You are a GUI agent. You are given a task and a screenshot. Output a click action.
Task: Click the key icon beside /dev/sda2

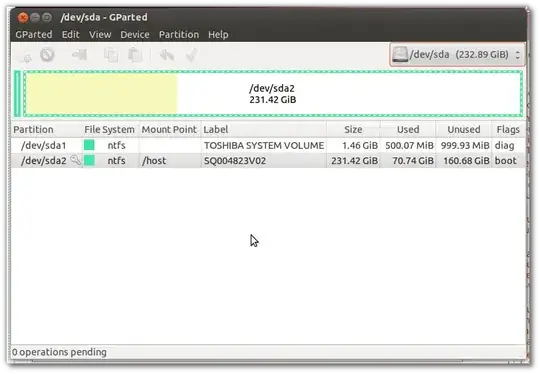(75, 160)
